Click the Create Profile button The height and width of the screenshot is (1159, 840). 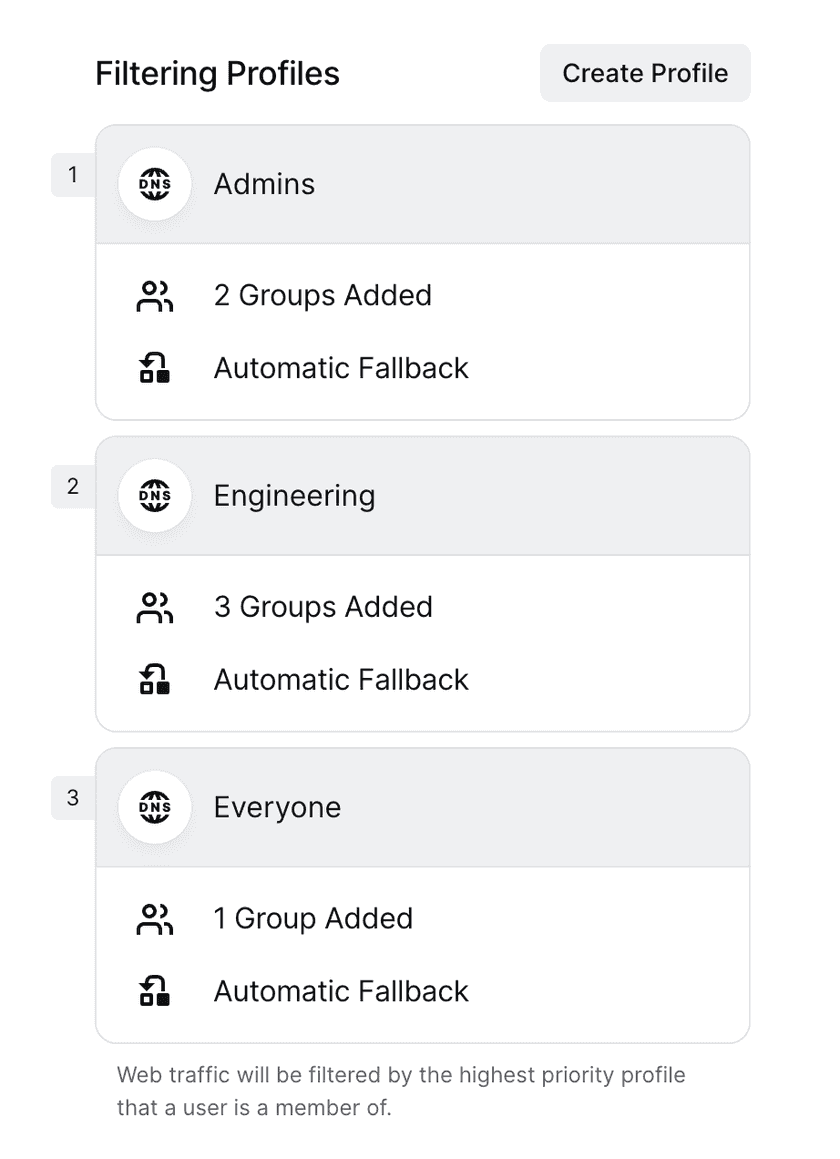(x=645, y=73)
